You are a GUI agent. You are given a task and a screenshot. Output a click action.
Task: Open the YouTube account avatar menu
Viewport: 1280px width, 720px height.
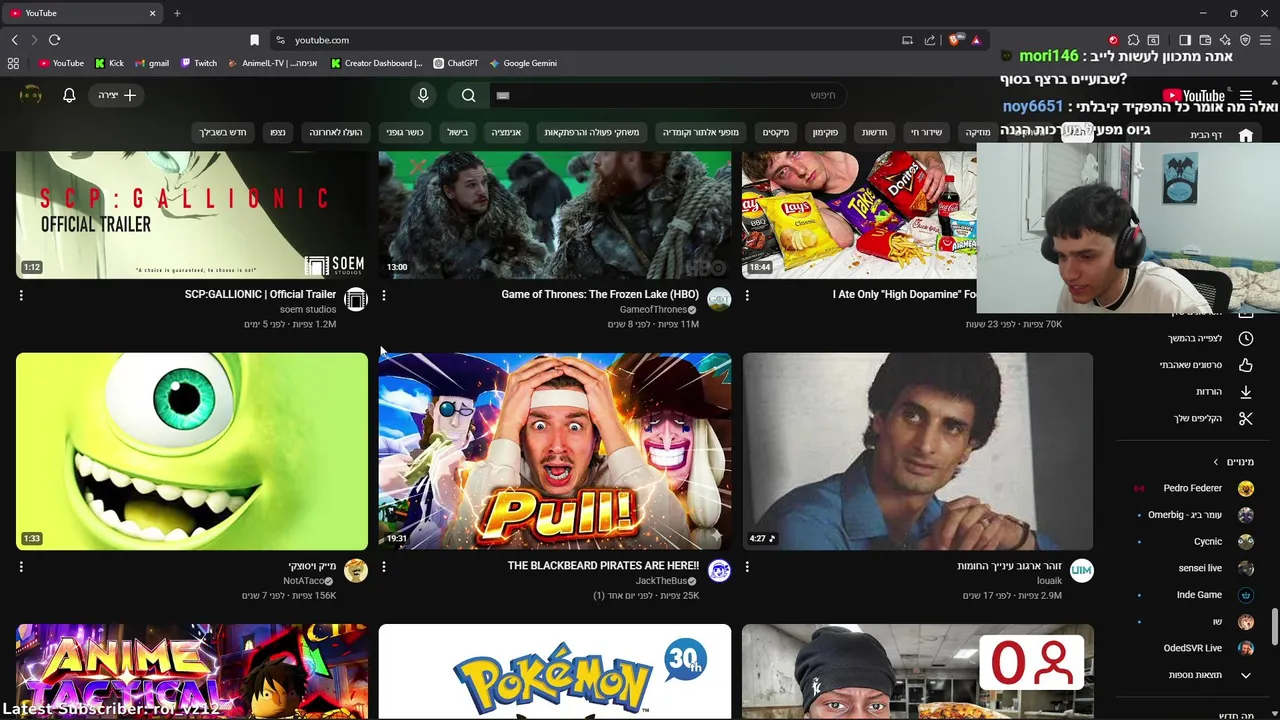(x=31, y=95)
